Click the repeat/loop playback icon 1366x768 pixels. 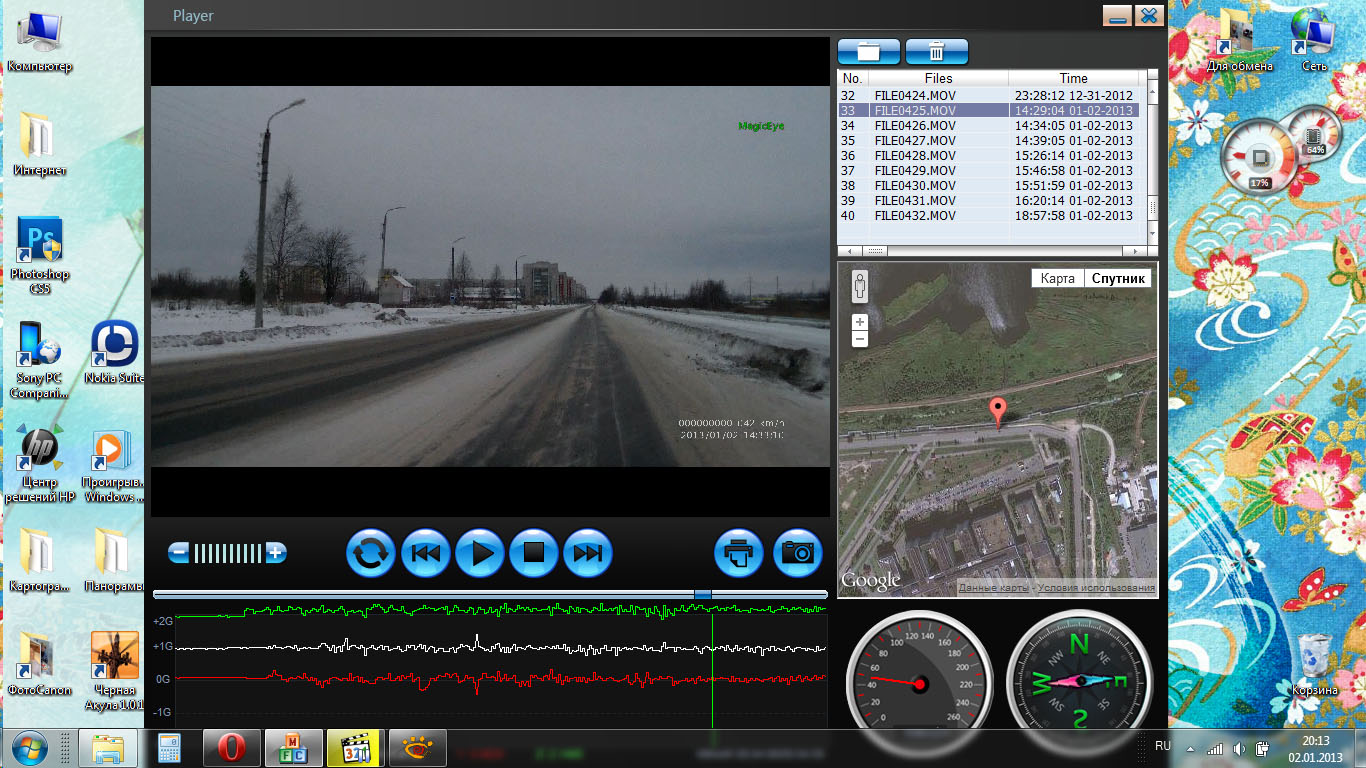point(371,553)
